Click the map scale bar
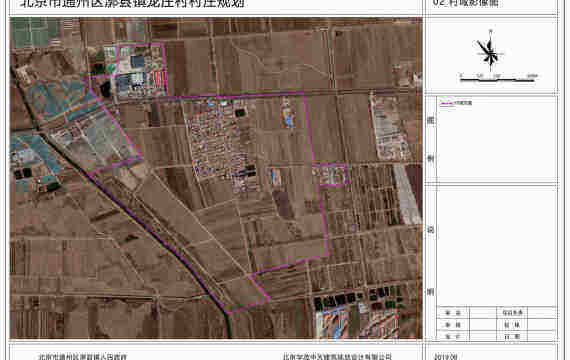 point(497,78)
